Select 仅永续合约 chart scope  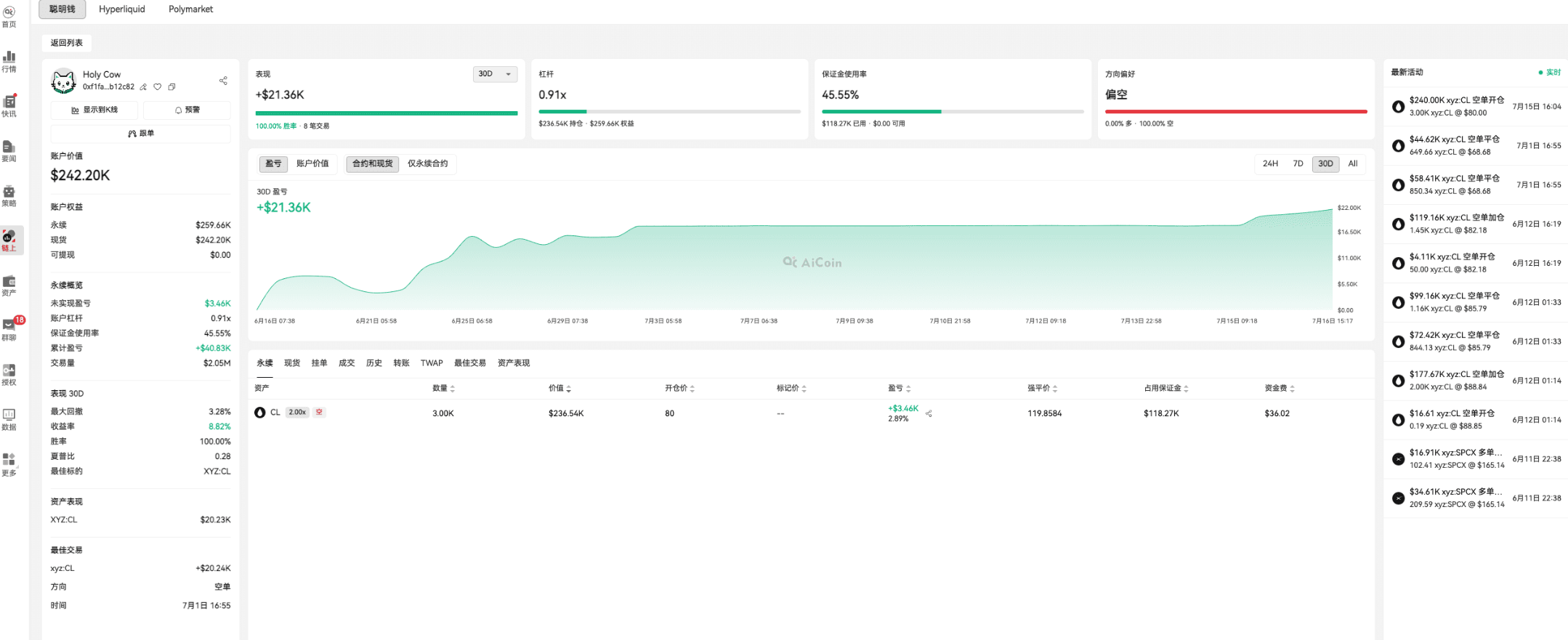point(427,164)
